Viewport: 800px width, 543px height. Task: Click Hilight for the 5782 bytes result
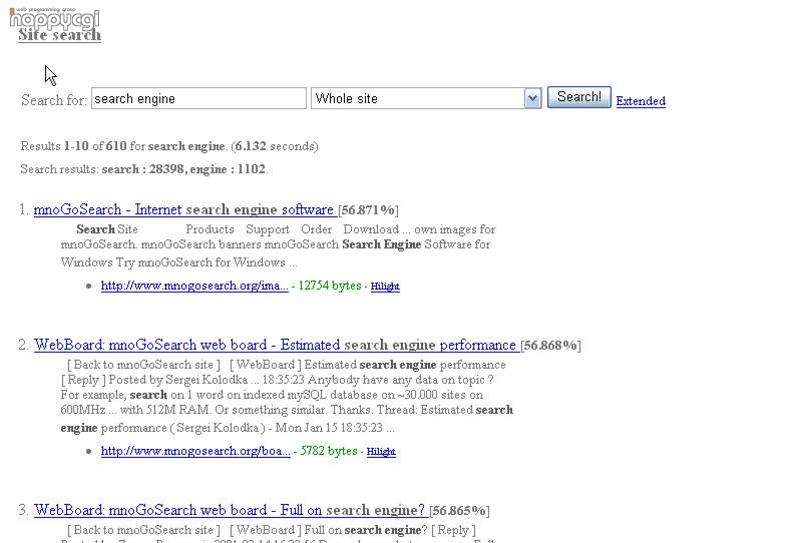point(381,452)
